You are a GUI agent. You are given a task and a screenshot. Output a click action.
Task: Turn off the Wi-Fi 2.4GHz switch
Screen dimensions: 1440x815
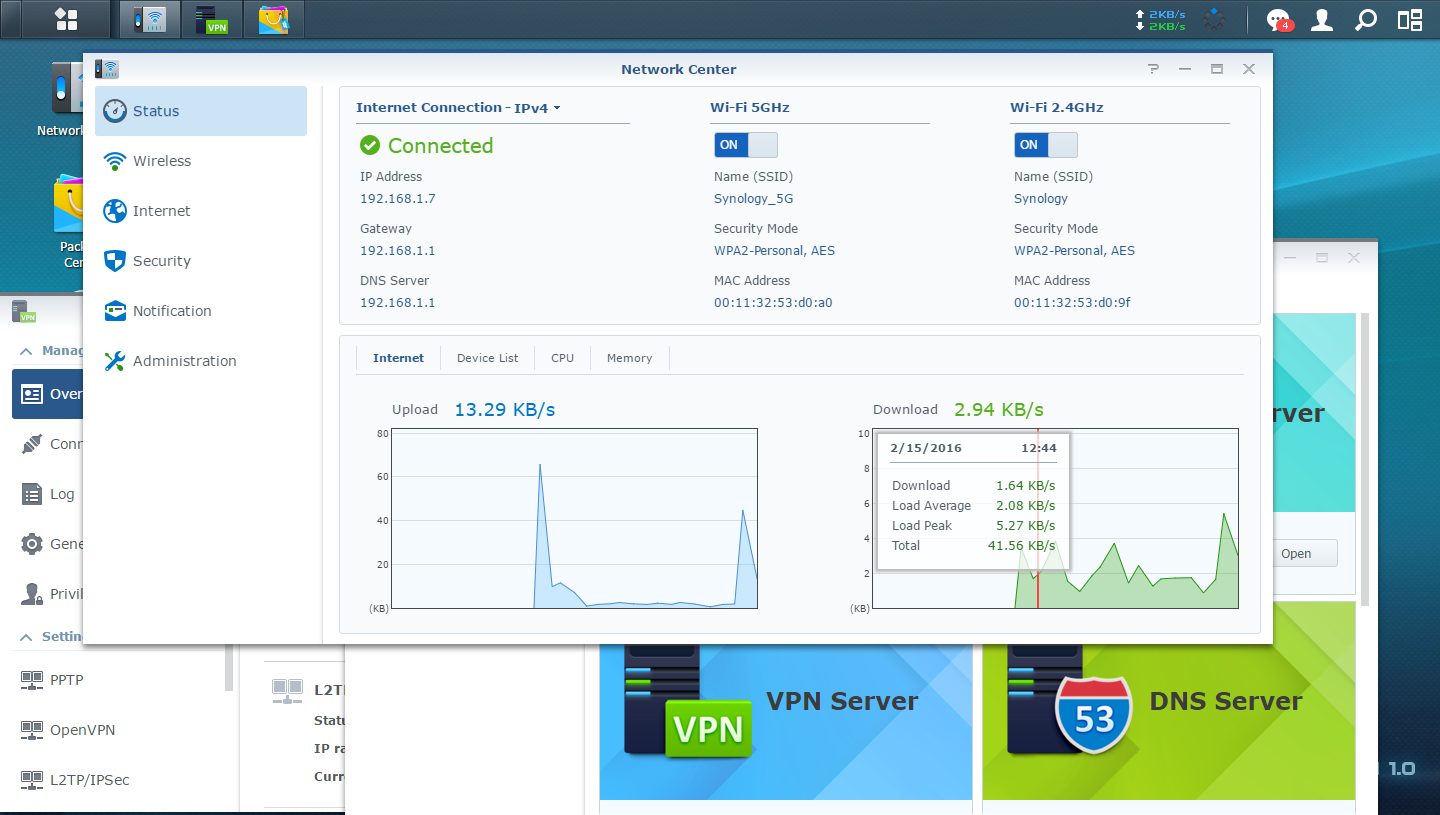coord(1045,145)
